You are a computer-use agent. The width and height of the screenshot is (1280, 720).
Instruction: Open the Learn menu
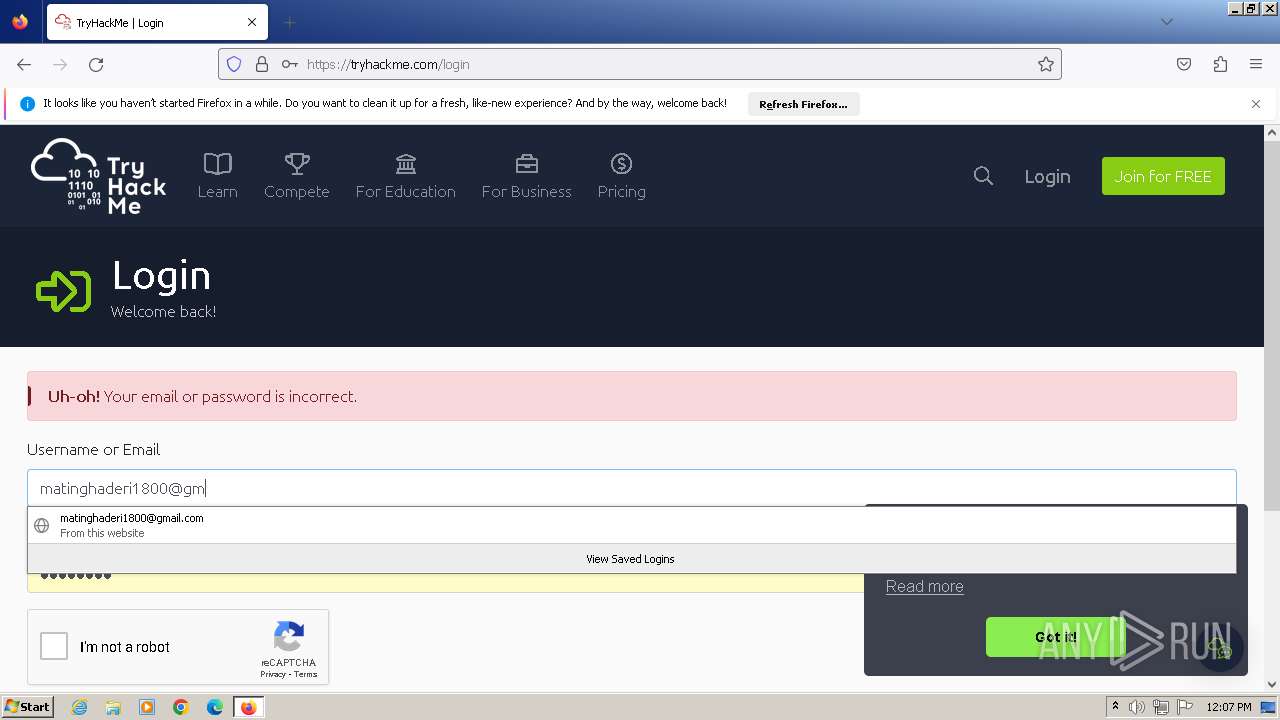[x=217, y=176]
